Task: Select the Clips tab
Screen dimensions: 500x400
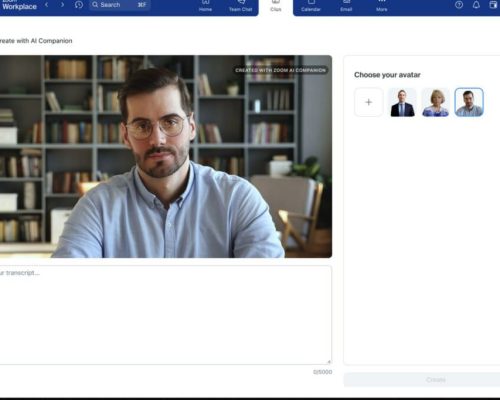Action: 276,6
